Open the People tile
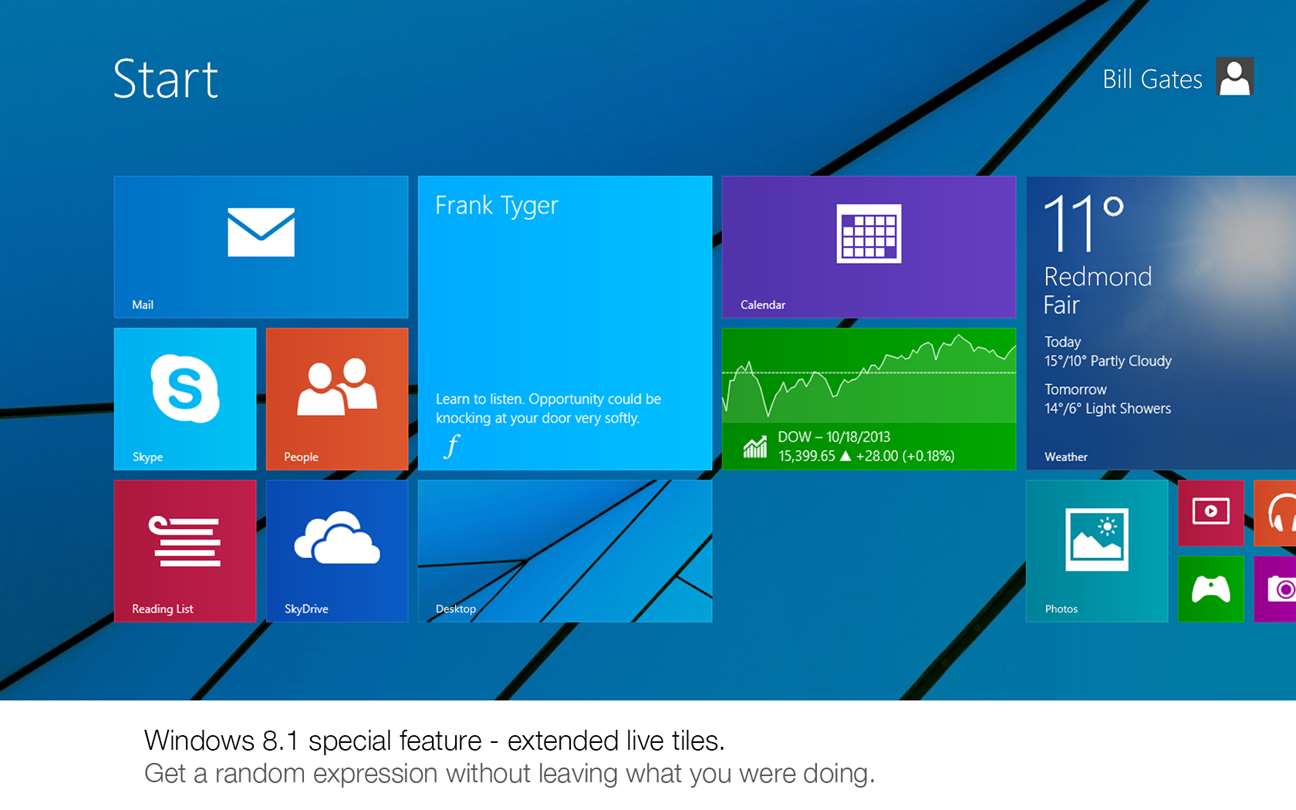The image size is (1296, 810). (x=337, y=399)
